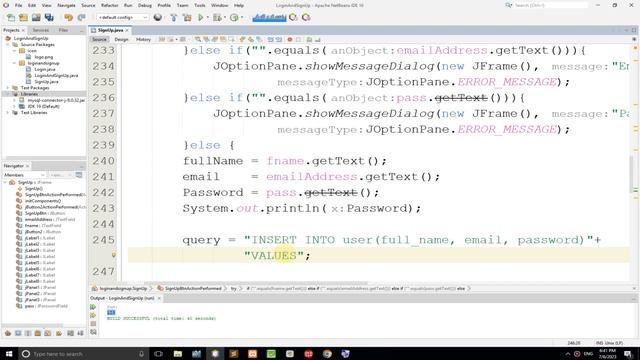The image size is (640, 360).
Task: Select LoginAndSignUp.java in the project tree
Action: coord(56,76)
